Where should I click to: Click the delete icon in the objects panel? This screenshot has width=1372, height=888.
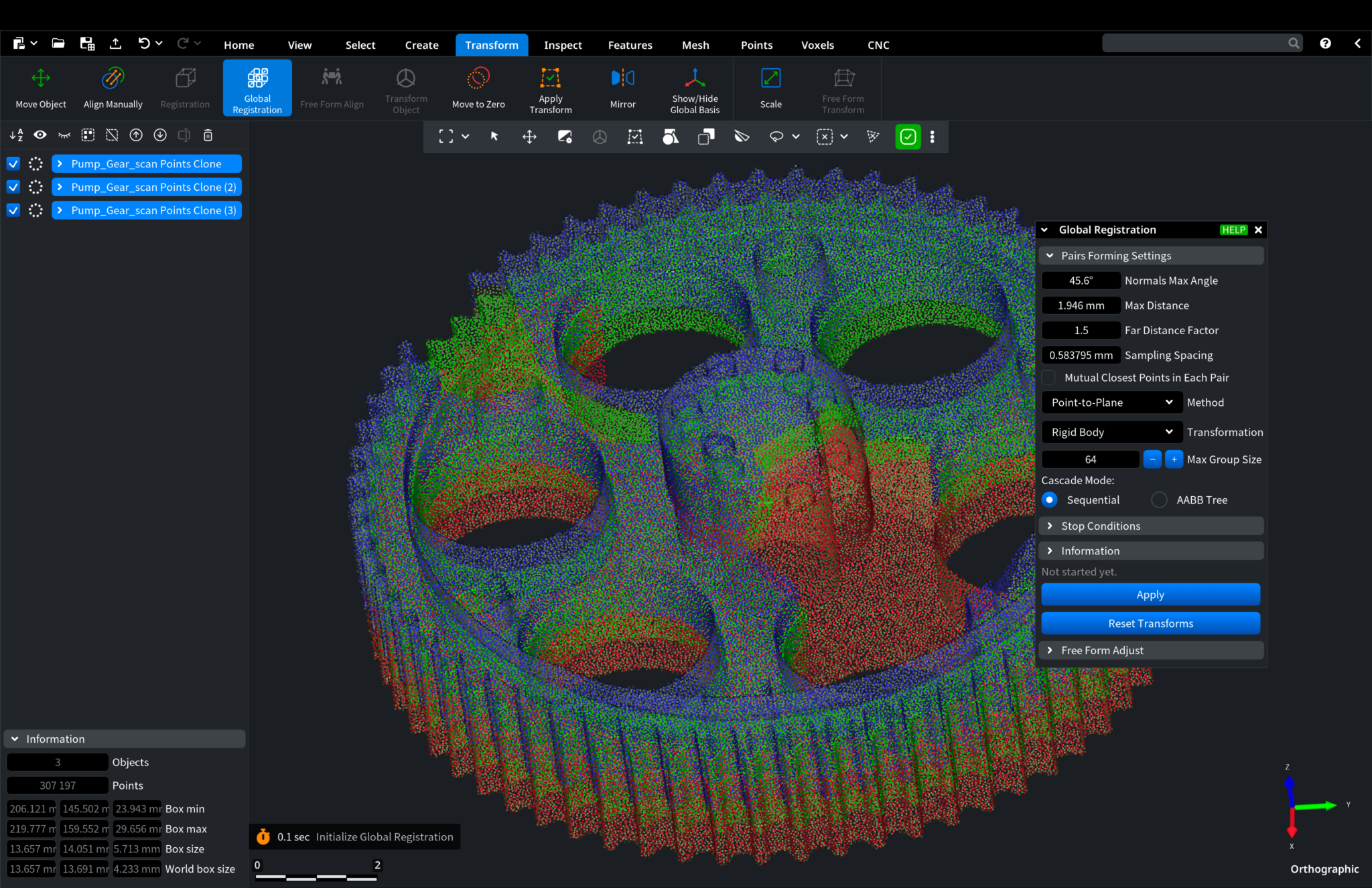pyautogui.click(x=208, y=135)
